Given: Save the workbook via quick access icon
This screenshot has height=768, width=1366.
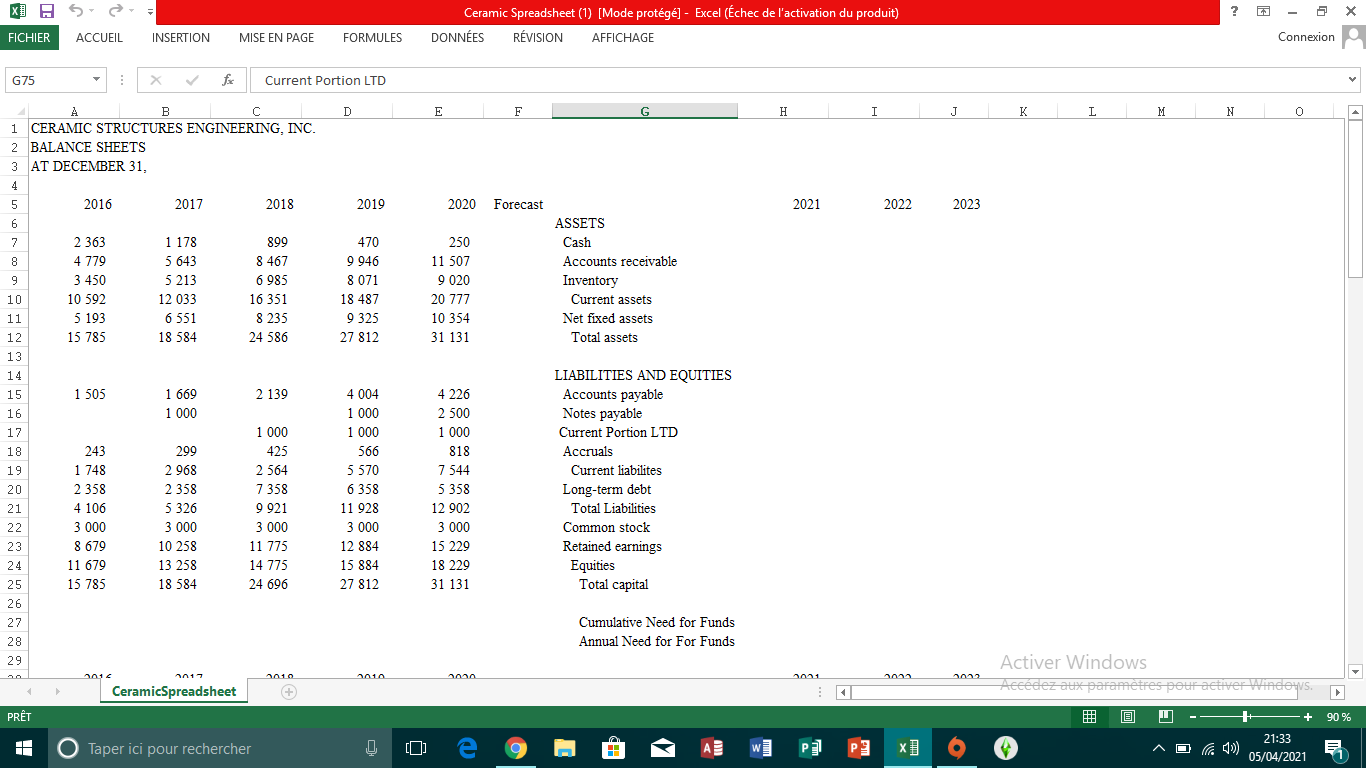Looking at the screenshot, I should click(x=46, y=12).
